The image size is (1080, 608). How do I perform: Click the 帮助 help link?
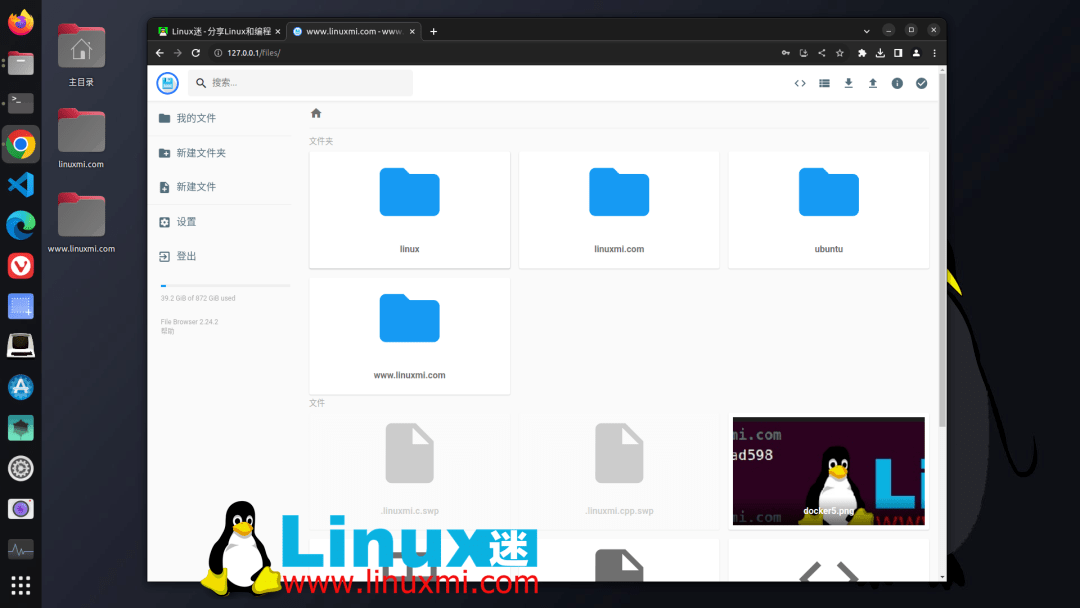(x=167, y=331)
